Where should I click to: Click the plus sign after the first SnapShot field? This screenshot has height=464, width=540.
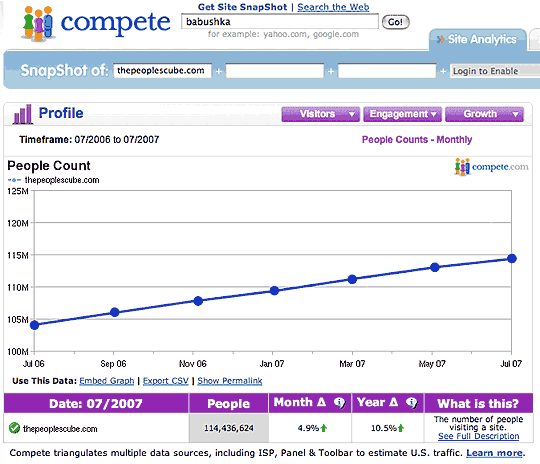click(x=219, y=72)
